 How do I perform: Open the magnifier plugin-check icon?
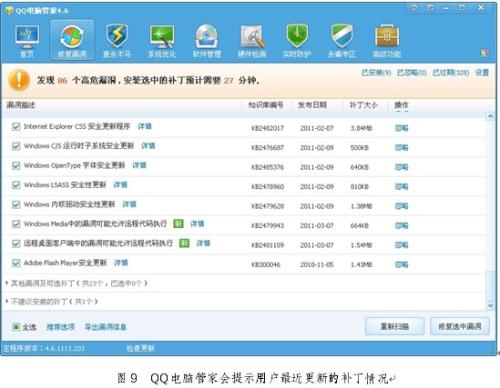click(x=252, y=36)
